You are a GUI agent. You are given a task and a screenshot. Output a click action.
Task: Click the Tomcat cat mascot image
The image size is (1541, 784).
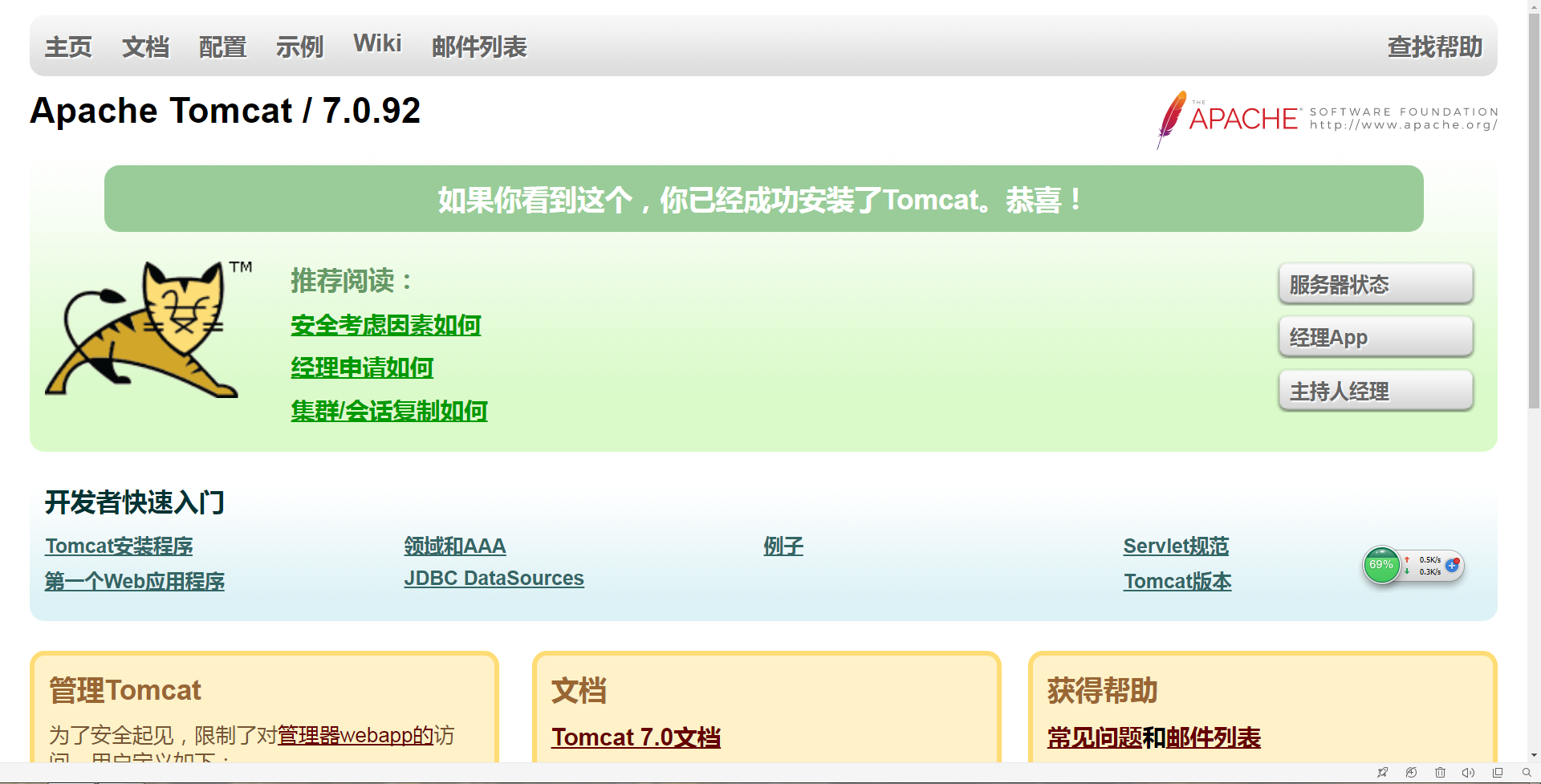coord(148,328)
